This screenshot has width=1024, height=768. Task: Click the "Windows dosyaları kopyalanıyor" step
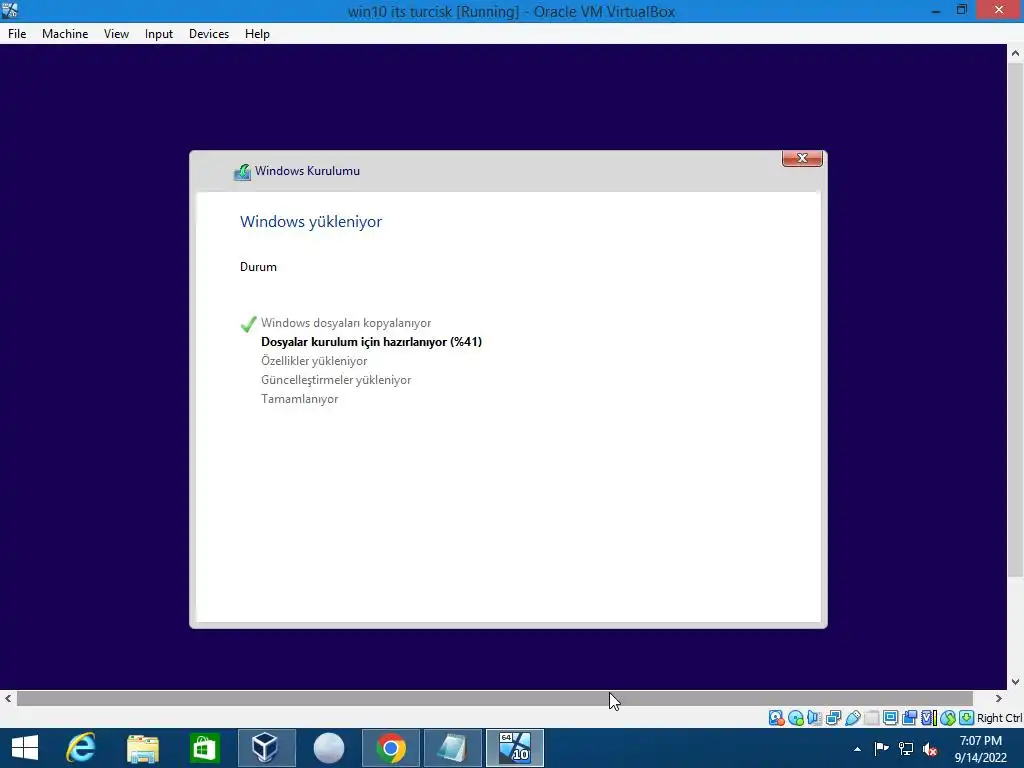pos(346,323)
